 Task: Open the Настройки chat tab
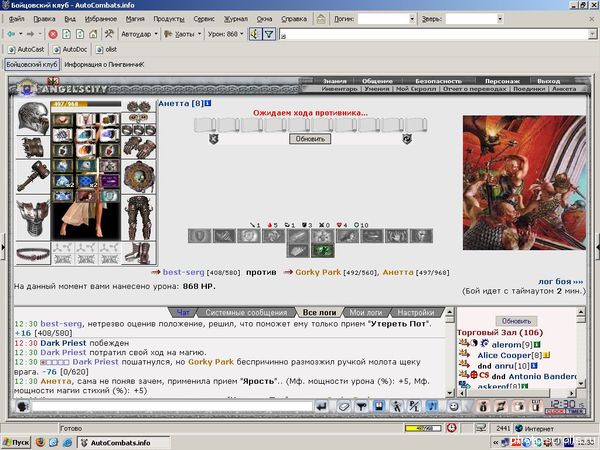[416, 313]
